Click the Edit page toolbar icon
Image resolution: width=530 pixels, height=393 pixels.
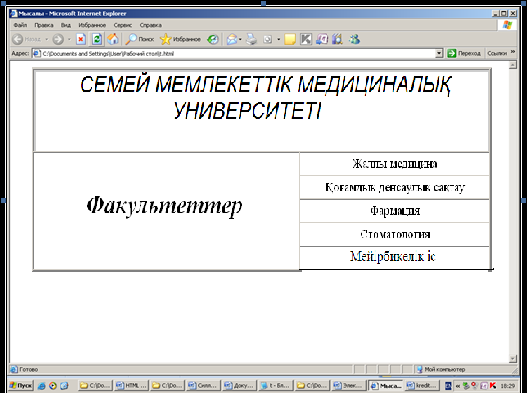pos(267,40)
